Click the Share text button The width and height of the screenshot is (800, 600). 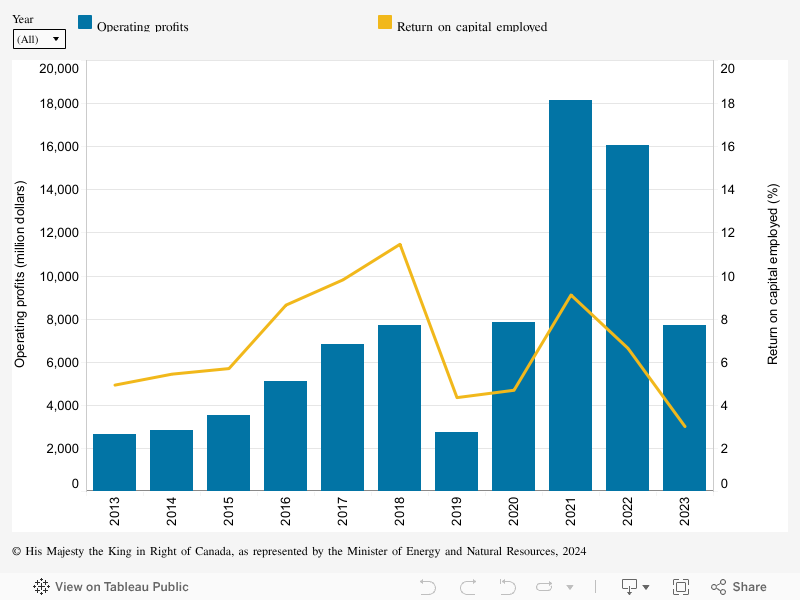749,587
